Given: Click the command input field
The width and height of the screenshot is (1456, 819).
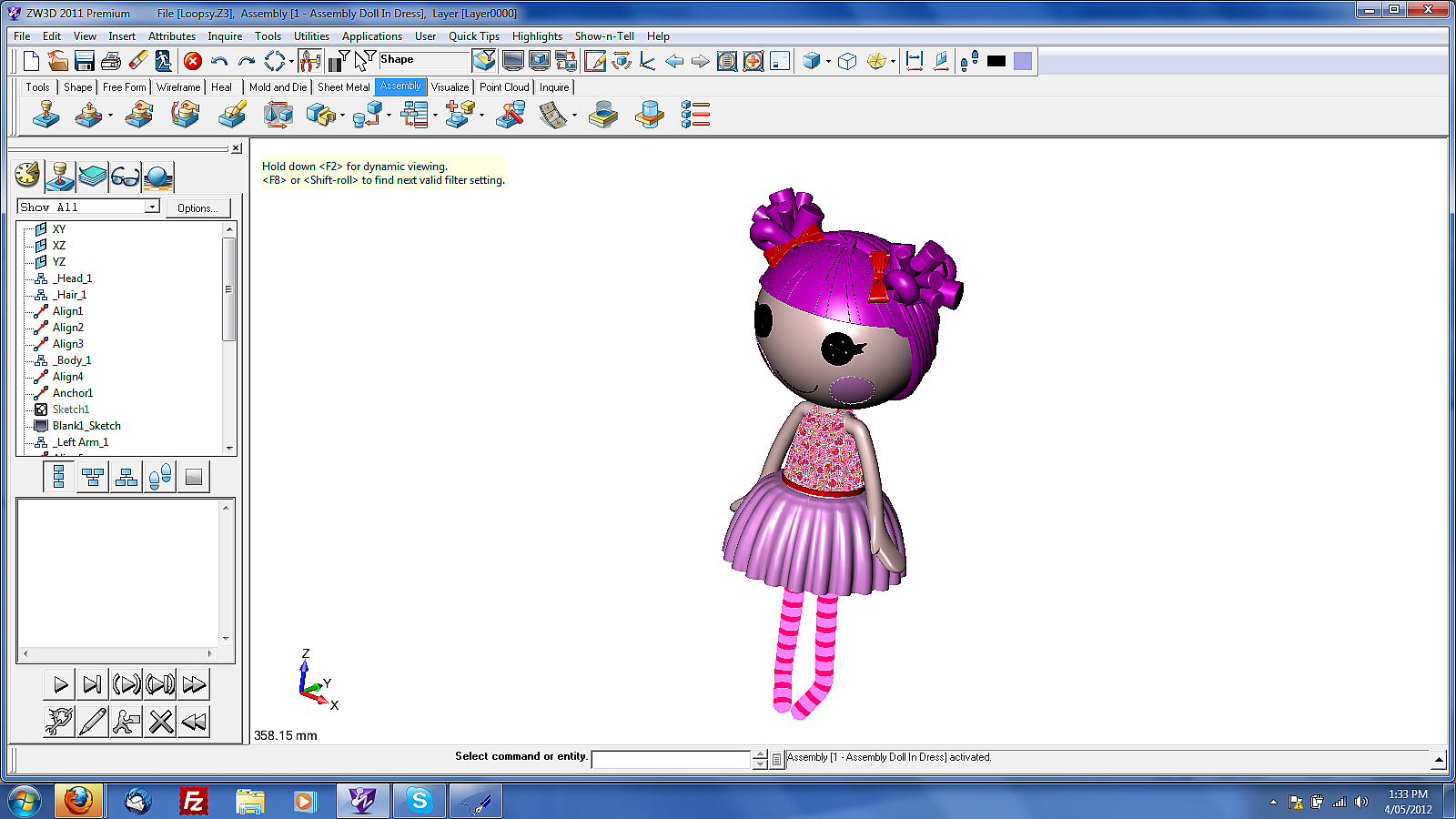Looking at the screenshot, I should [671, 759].
